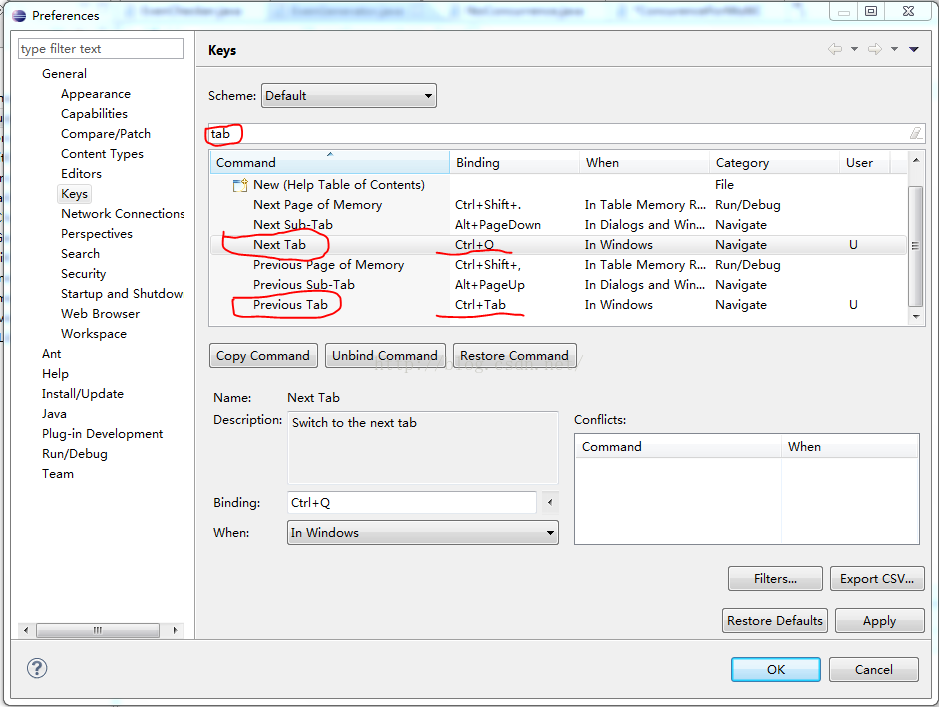Click the Cancel button
Screen dimensions: 939x707
pyautogui.click(x=874, y=669)
